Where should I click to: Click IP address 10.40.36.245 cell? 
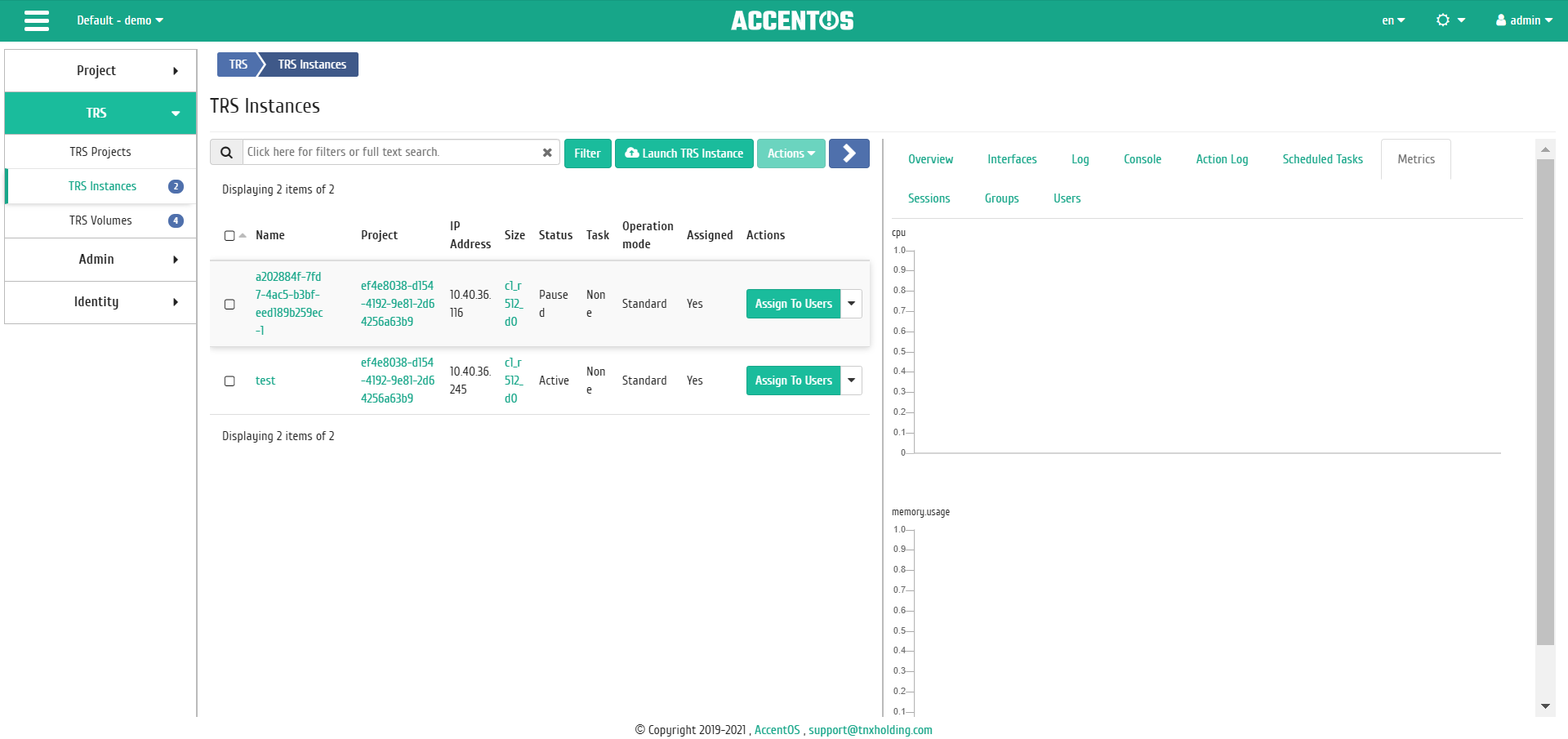tap(470, 381)
